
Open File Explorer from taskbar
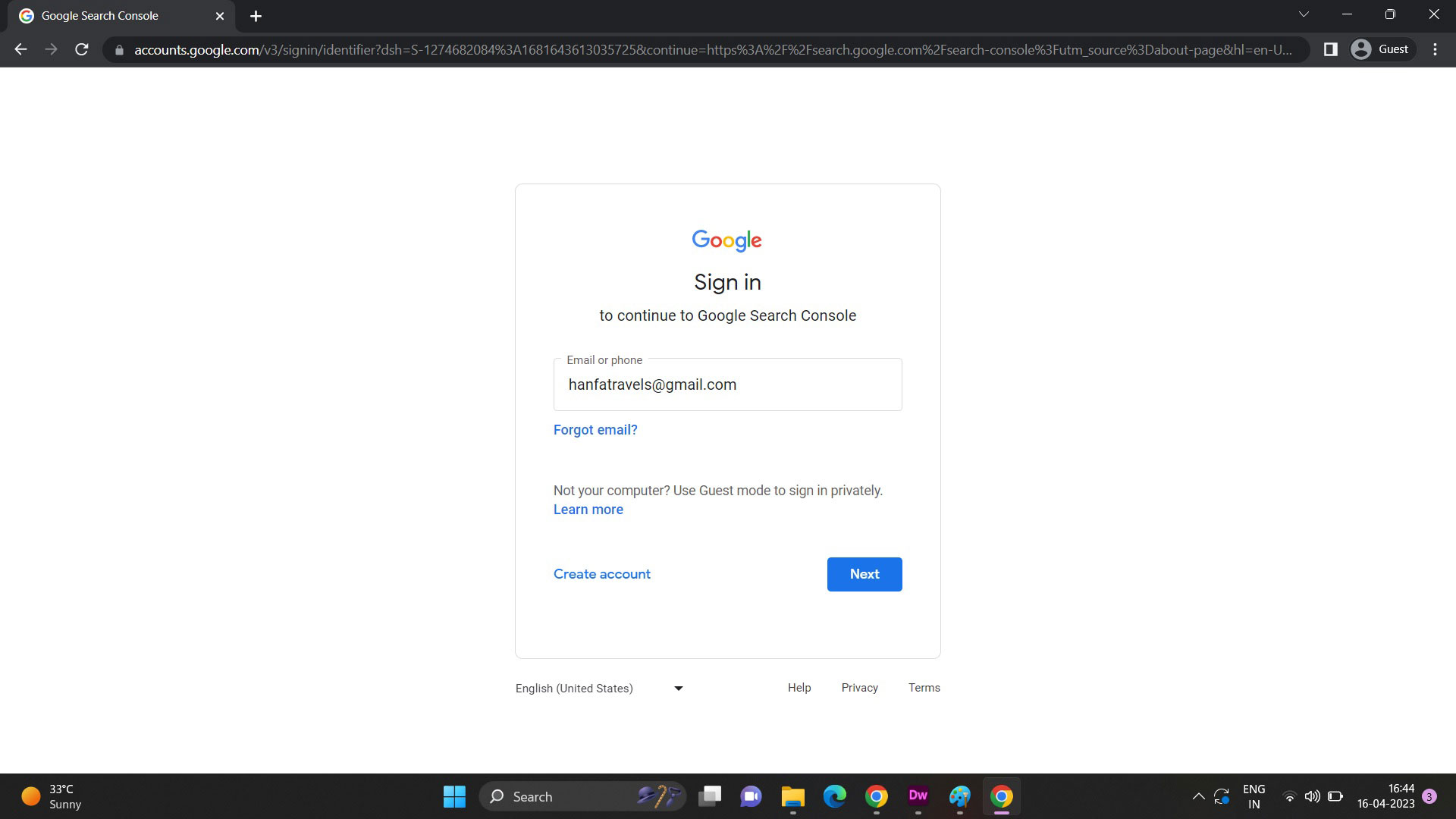click(792, 796)
